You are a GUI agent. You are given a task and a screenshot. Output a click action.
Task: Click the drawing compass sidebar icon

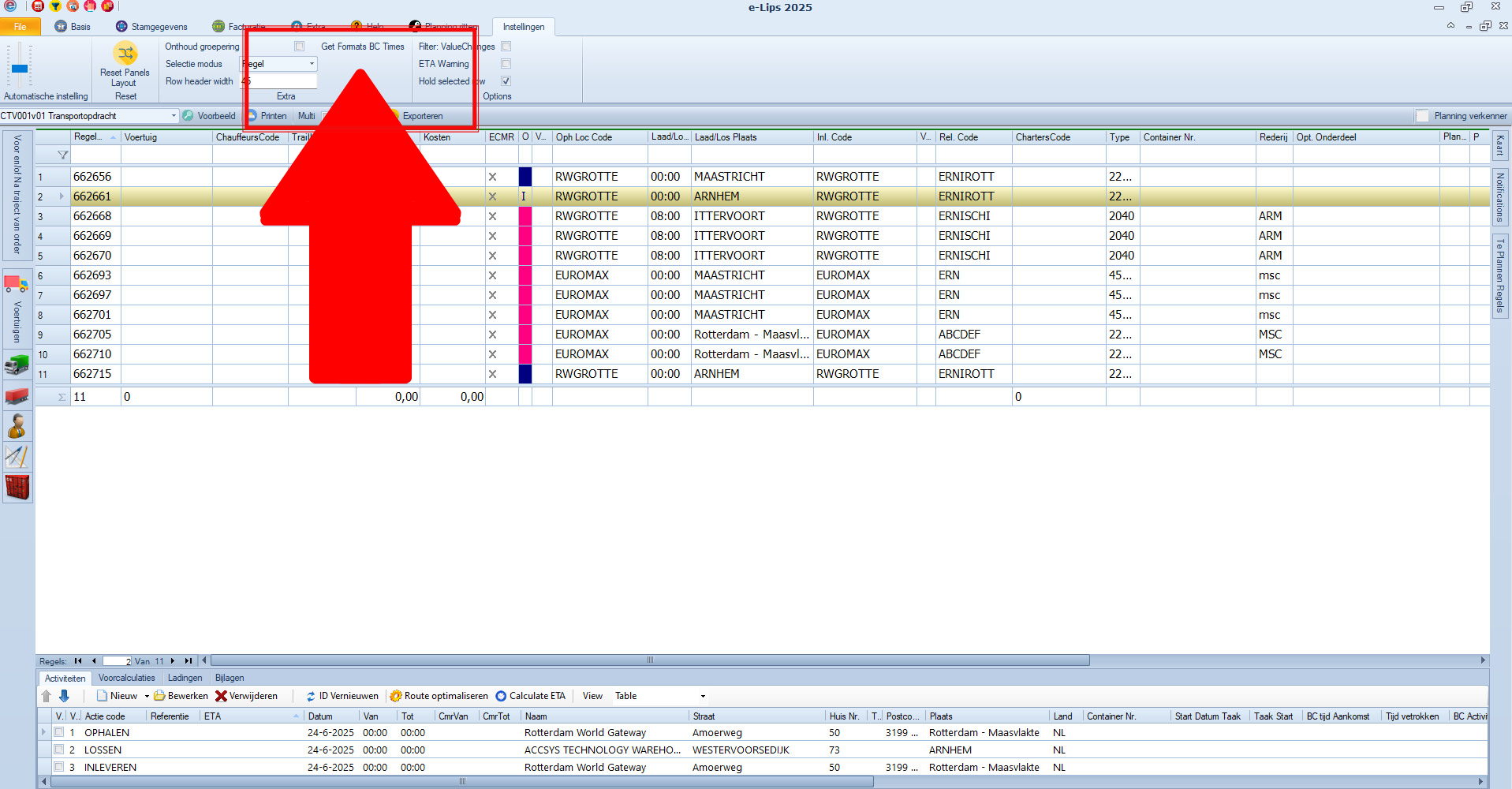click(17, 457)
